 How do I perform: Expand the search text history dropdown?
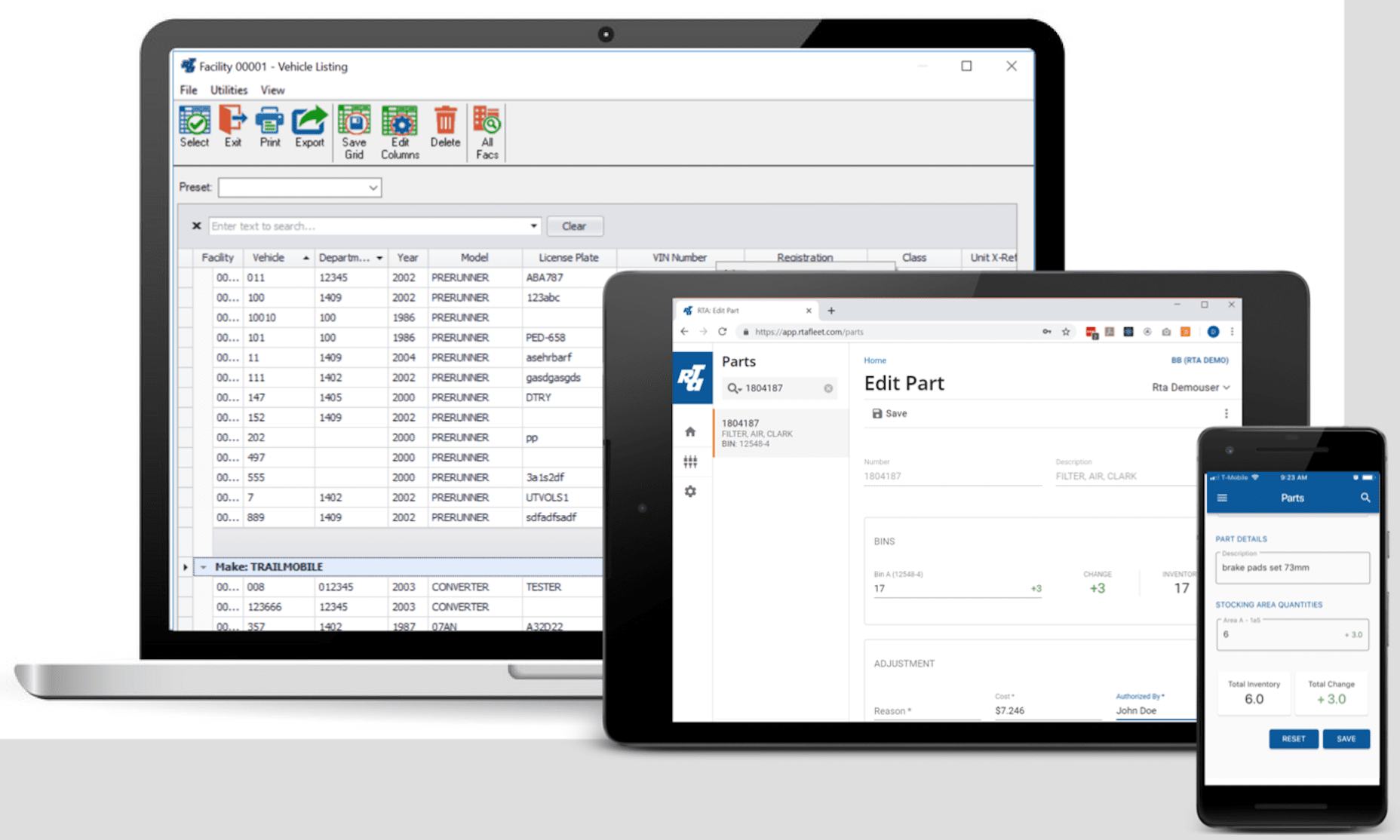pyautogui.click(x=533, y=226)
